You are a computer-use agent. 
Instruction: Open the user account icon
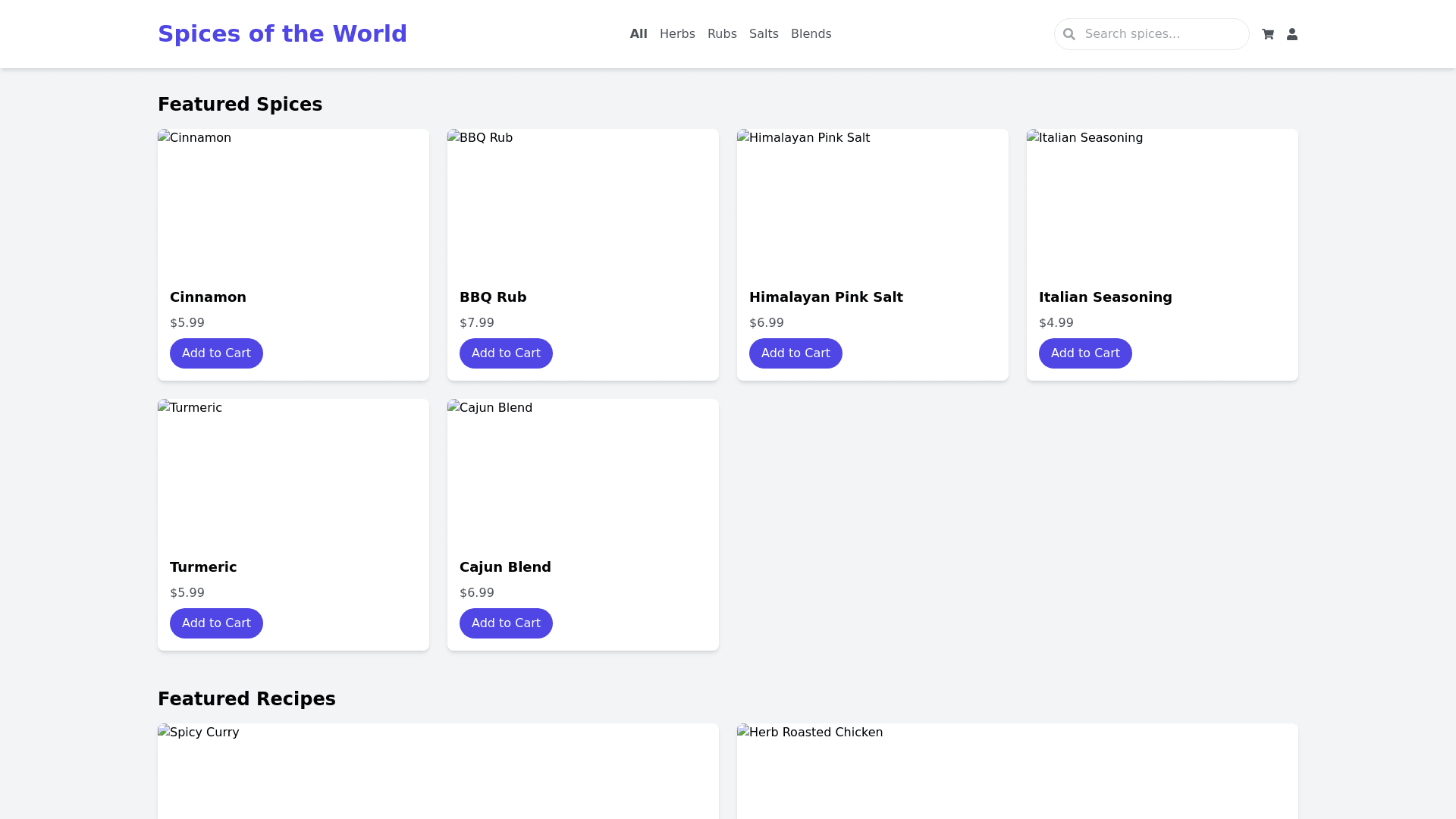click(x=1291, y=34)
